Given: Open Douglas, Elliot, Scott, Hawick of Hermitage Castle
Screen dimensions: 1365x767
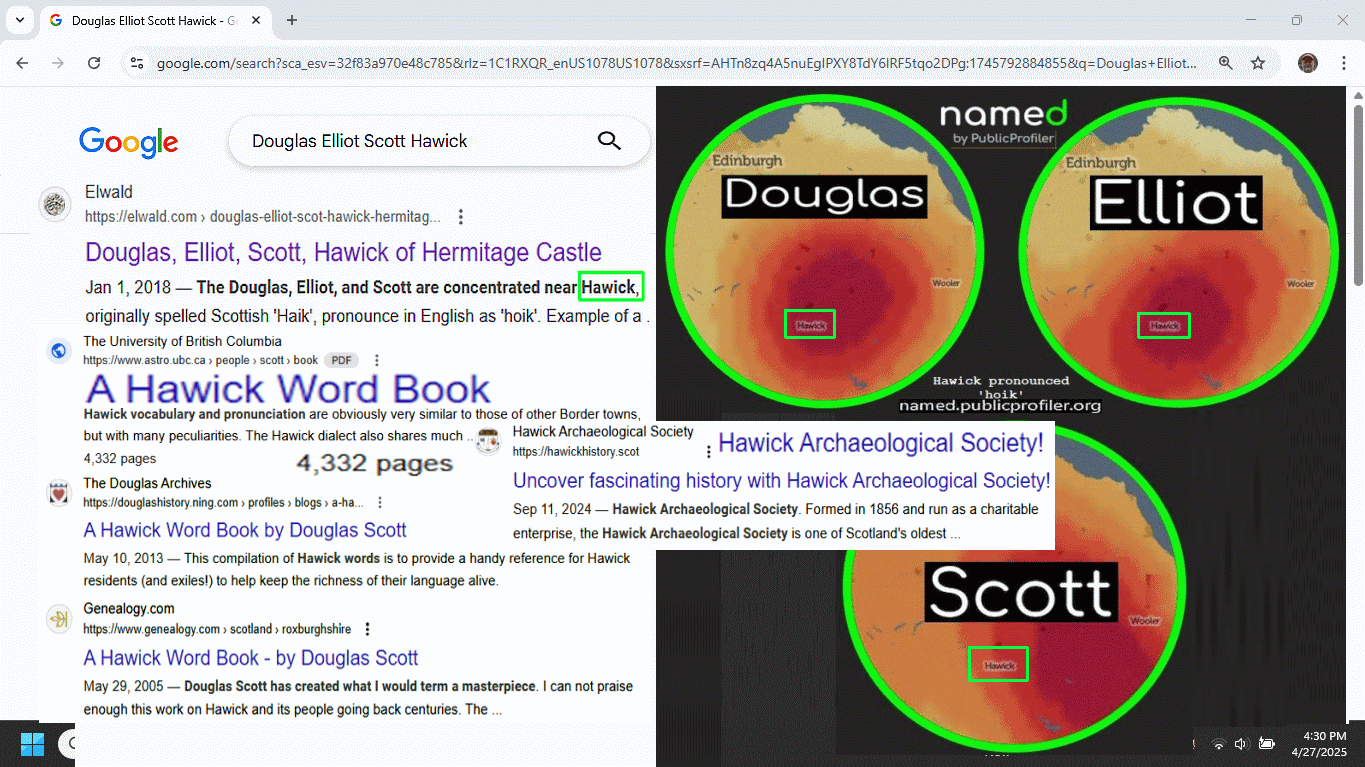Looking at the screenshot, I should click(343, 252).
